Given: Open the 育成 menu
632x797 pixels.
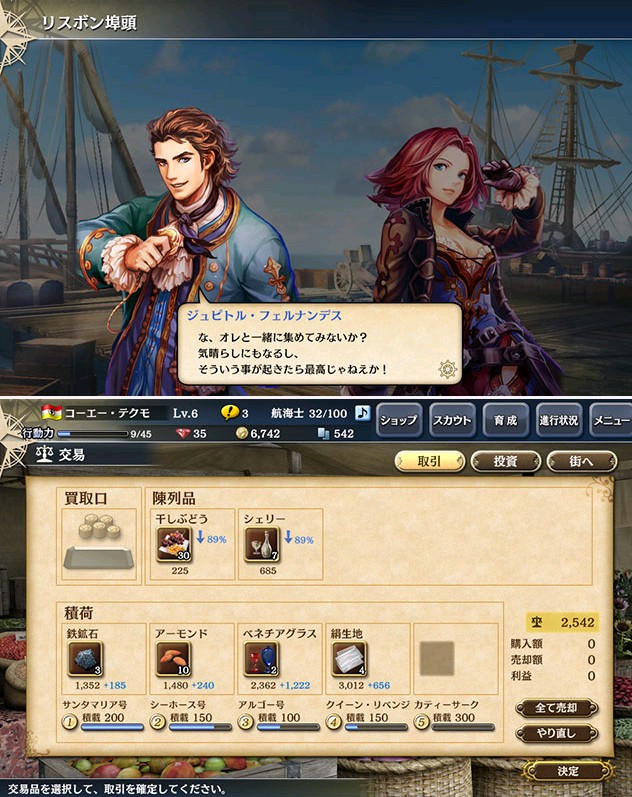Looking at the screenshot, I should pos(506,420).
